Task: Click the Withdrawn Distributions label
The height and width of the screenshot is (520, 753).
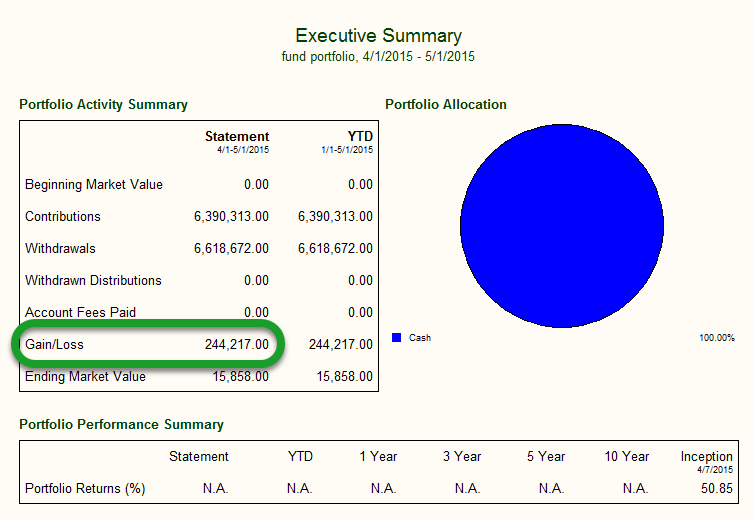Action: [93, 280]
